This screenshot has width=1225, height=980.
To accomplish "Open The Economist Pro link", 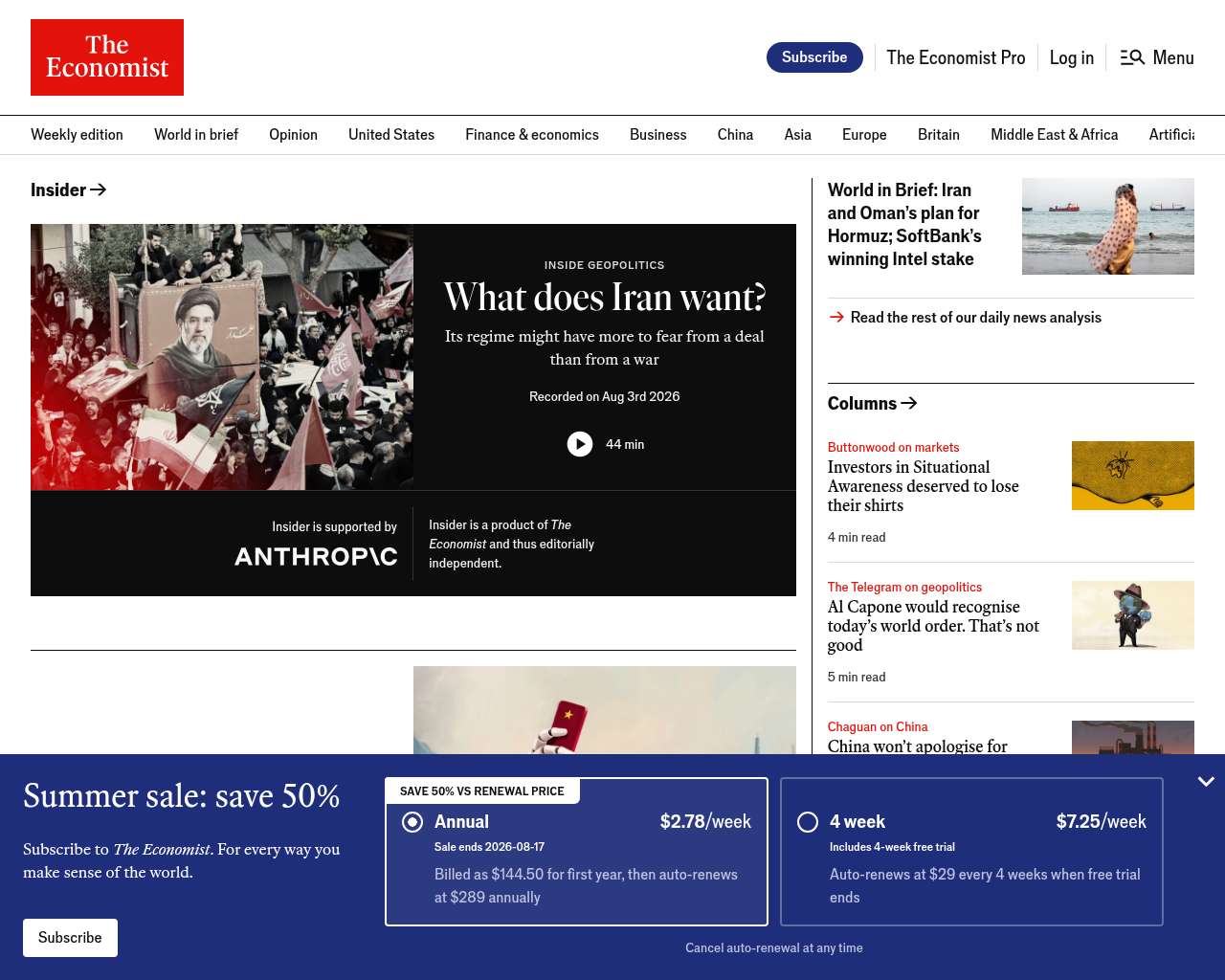I will tap(956, 57).
